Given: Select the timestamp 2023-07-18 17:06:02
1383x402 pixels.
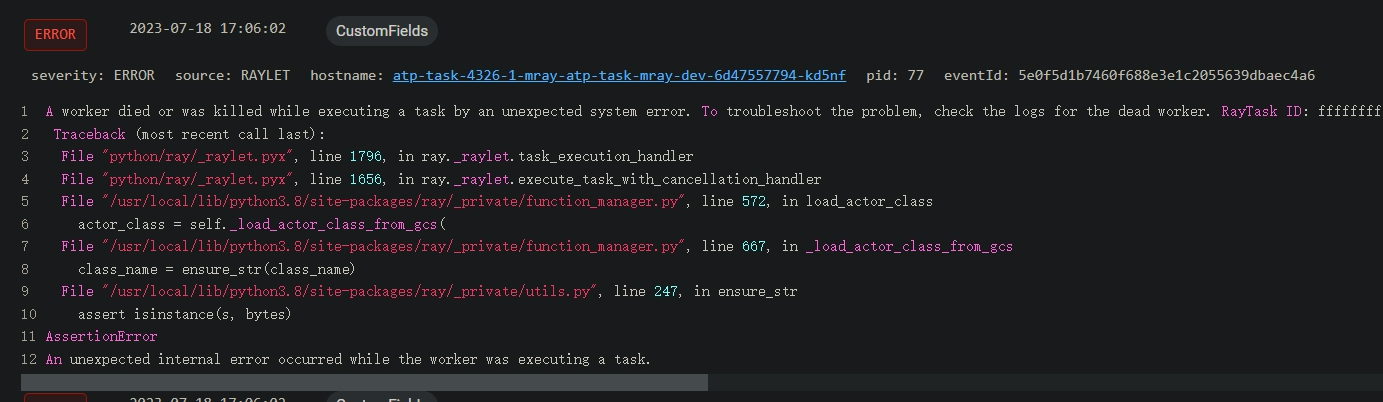Looking at the screenshot, I should (207, 29).
